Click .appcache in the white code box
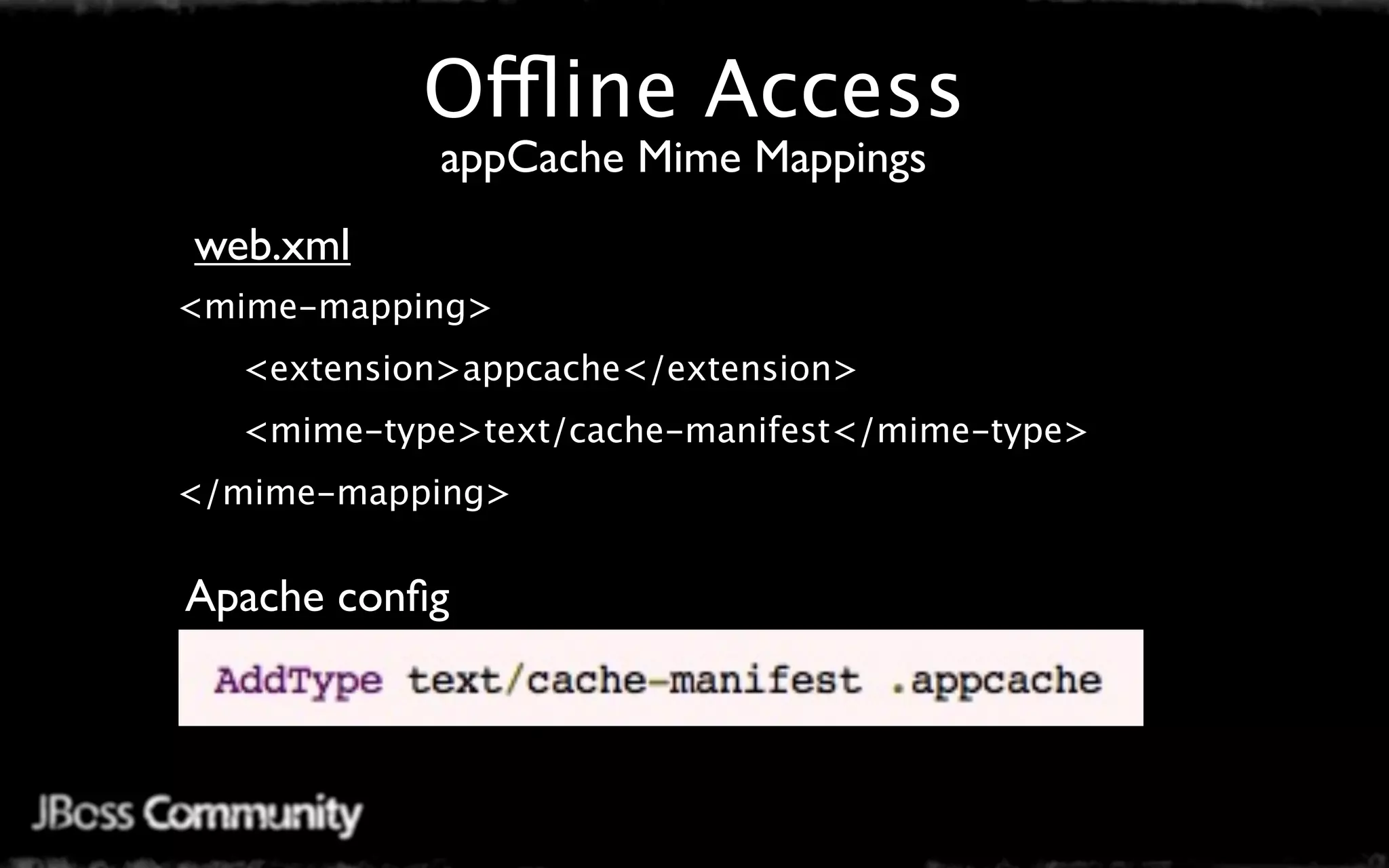This screenshot has width=1389, height=868. pyautogui.click(x=996, y=680)
